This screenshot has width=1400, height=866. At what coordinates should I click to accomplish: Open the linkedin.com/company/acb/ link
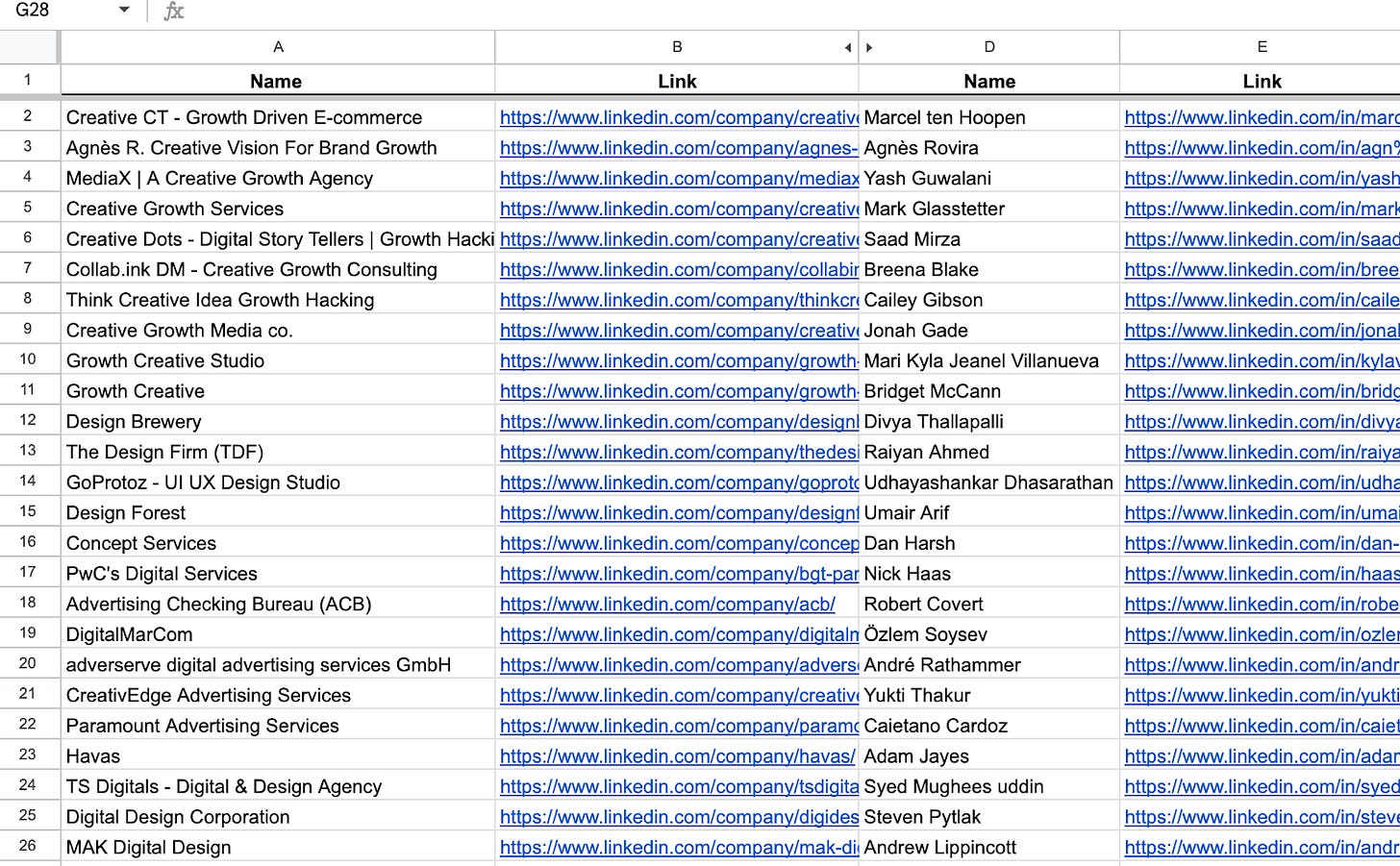pyautogui.click(x=667, y=604)
